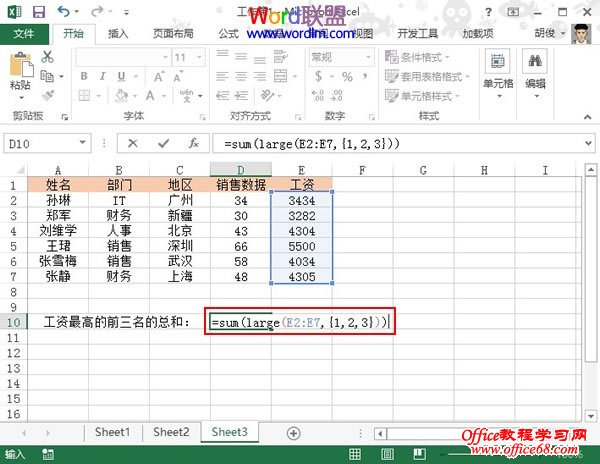Click the Cut scissors icon
This screenshot has height=464, width=600.
tap(47, 57)
